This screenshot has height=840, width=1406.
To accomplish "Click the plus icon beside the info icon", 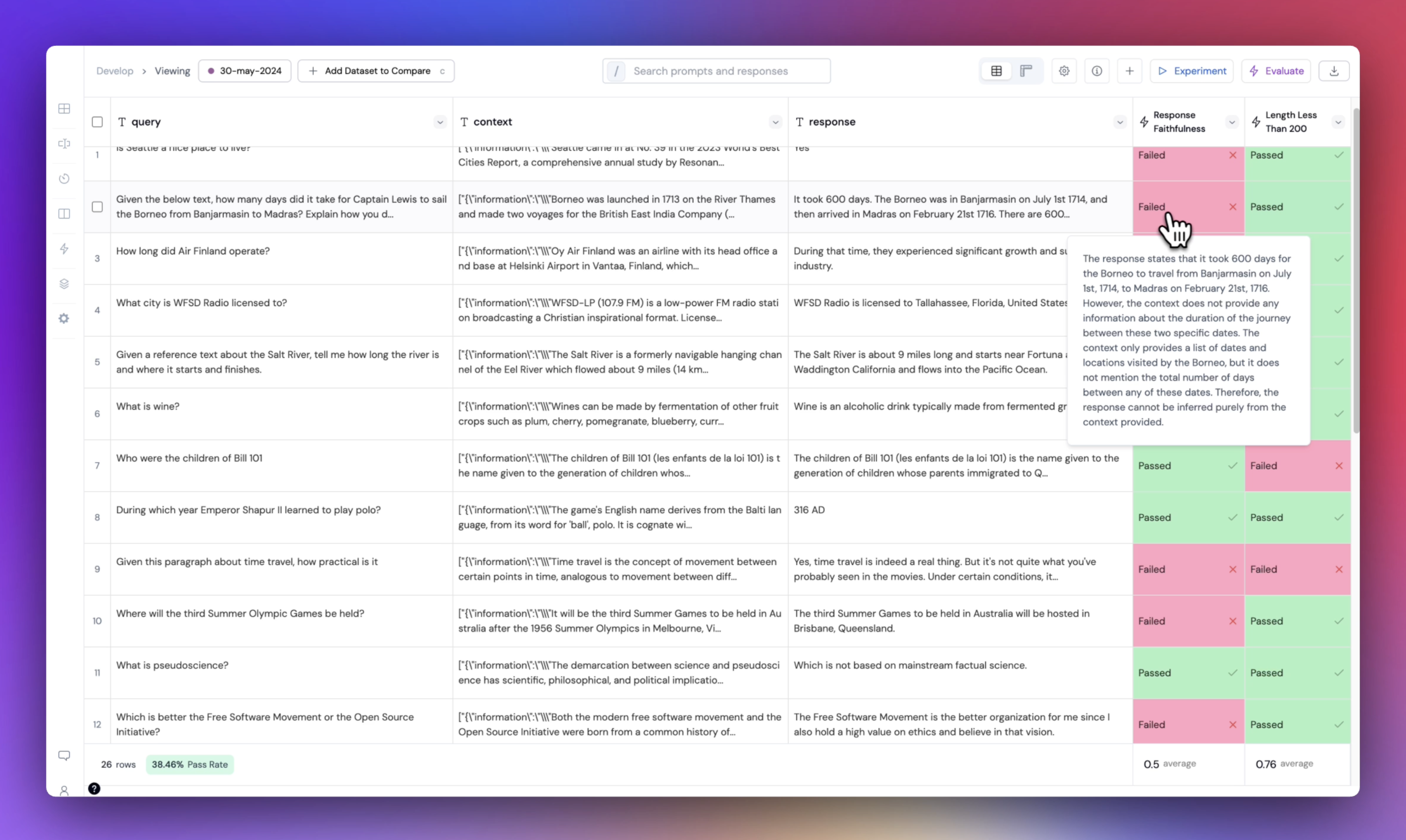I will (1129, 71).
